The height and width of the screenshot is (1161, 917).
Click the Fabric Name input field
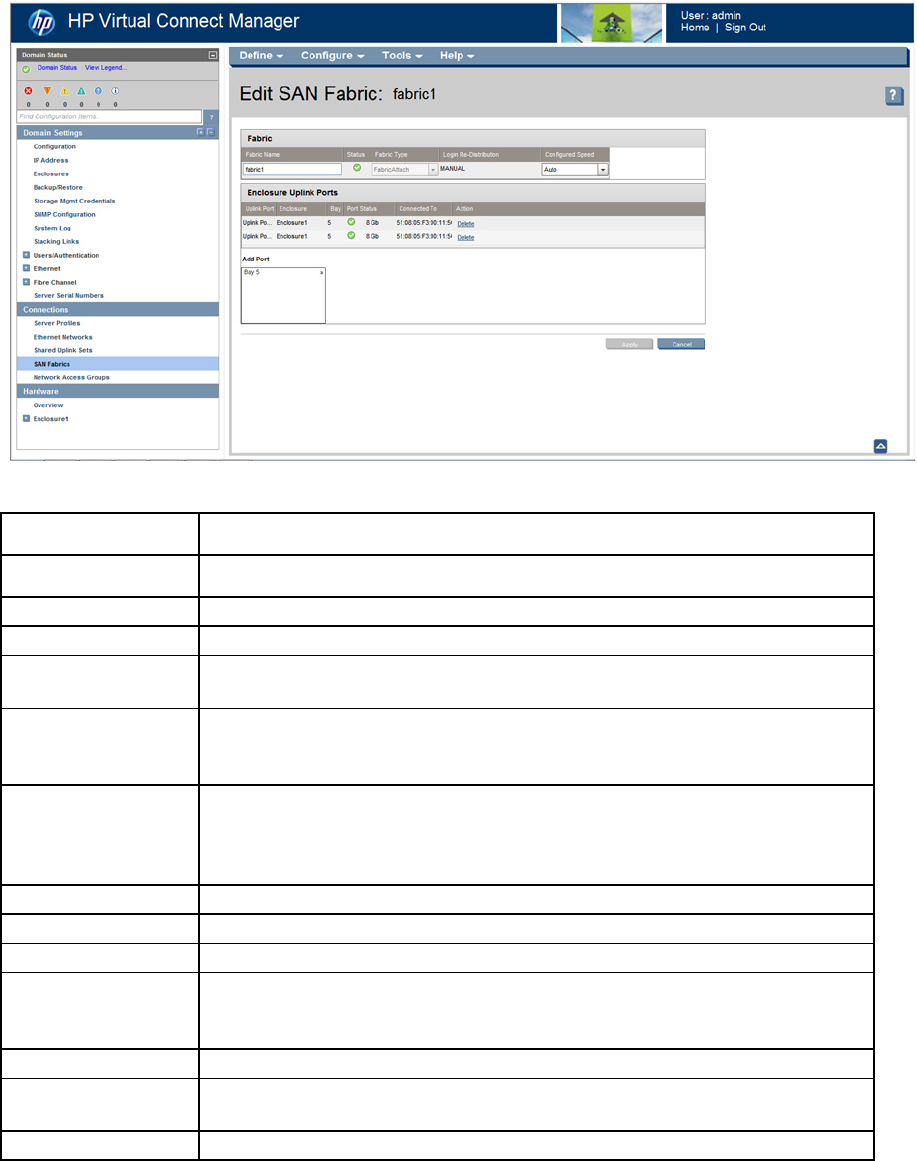pos(292,170)
